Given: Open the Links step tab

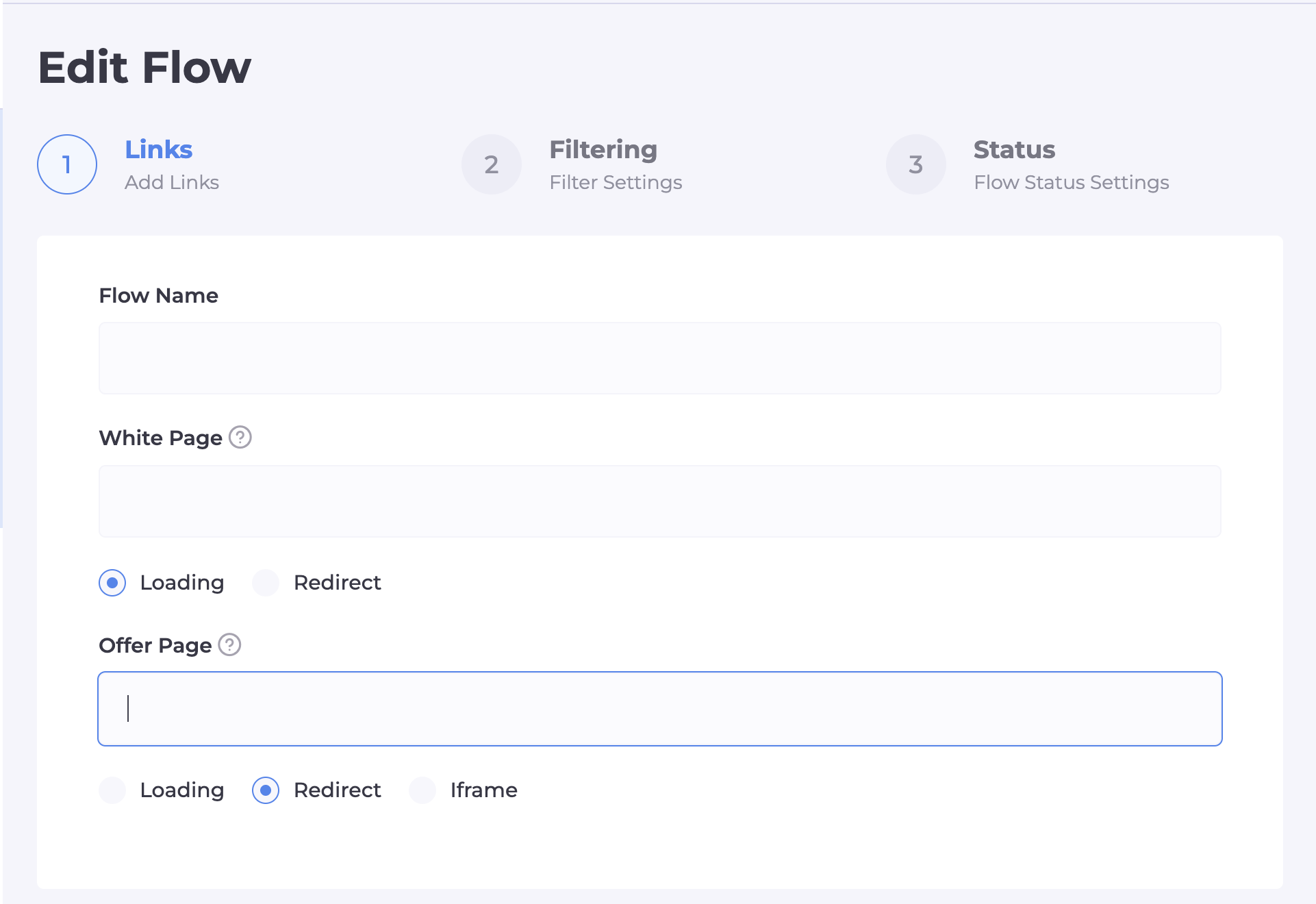Looking at the screenshot, I should click(159, 149).
